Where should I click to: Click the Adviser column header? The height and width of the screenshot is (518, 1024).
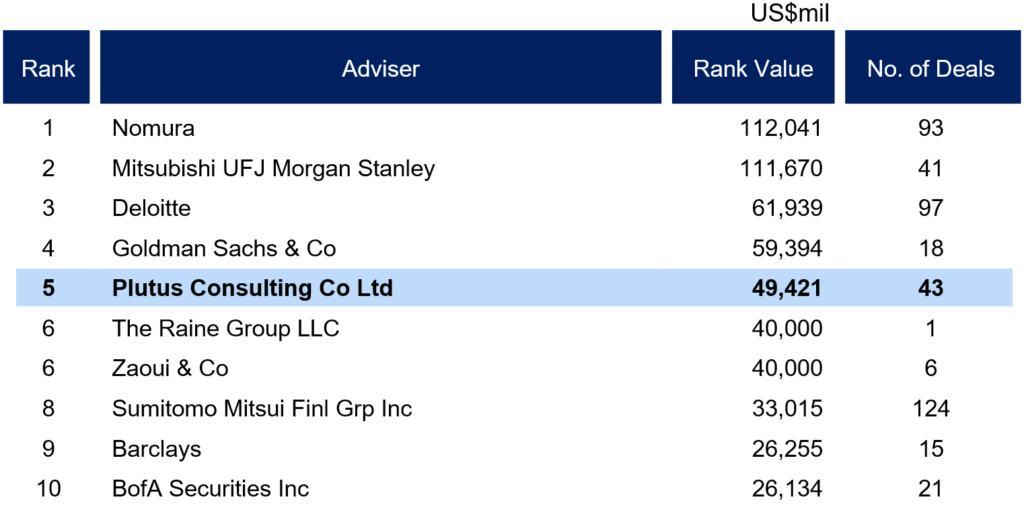click(x=381, y=67)
